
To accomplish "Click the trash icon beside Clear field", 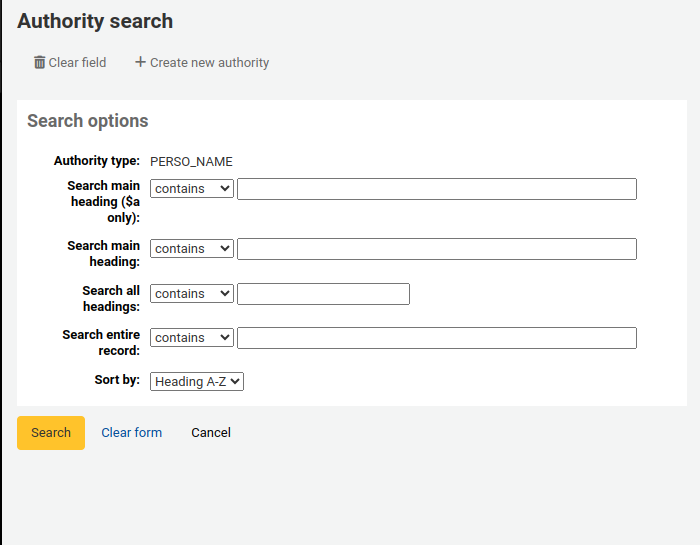I will [40, 62].
